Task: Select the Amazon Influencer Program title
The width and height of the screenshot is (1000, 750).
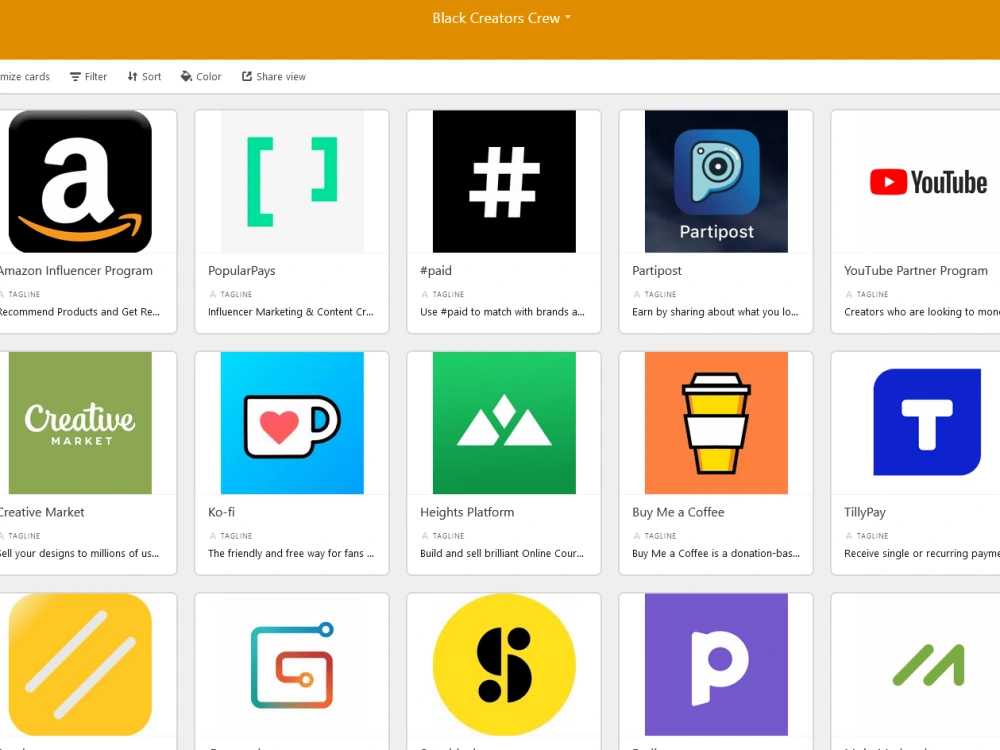Action: (76, 270)
